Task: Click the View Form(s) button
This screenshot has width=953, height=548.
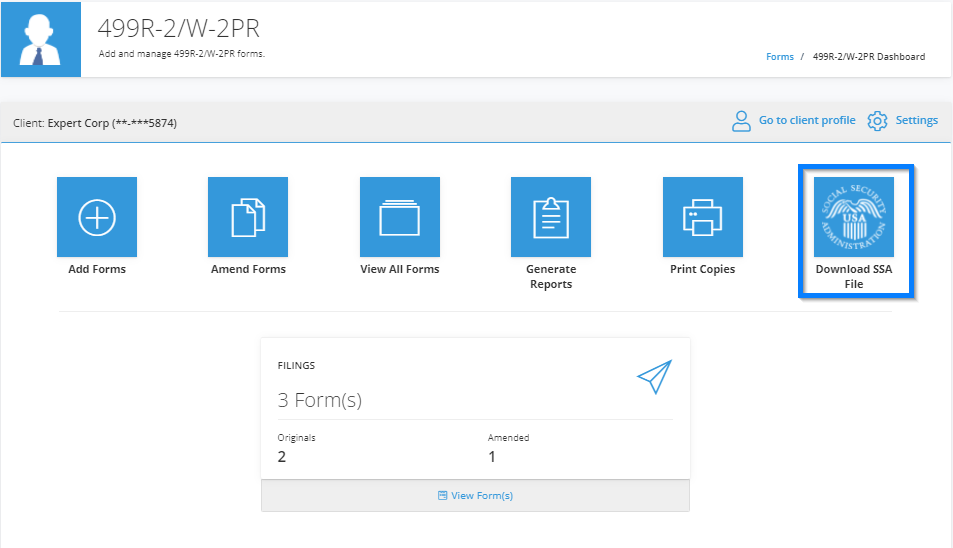Action: coord(475,496)
